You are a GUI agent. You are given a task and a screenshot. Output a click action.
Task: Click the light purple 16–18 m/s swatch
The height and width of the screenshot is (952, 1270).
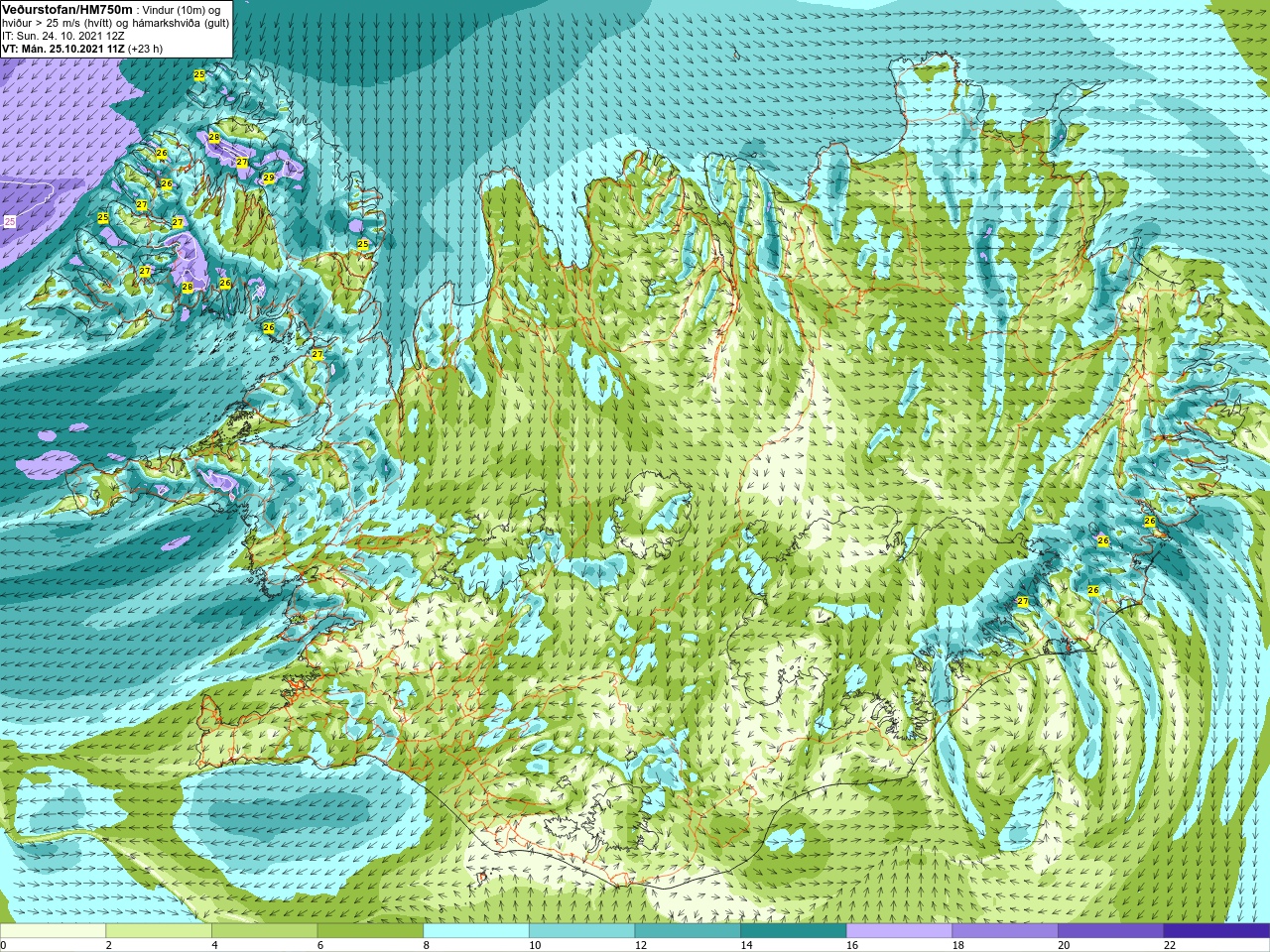tap(899, 931)
